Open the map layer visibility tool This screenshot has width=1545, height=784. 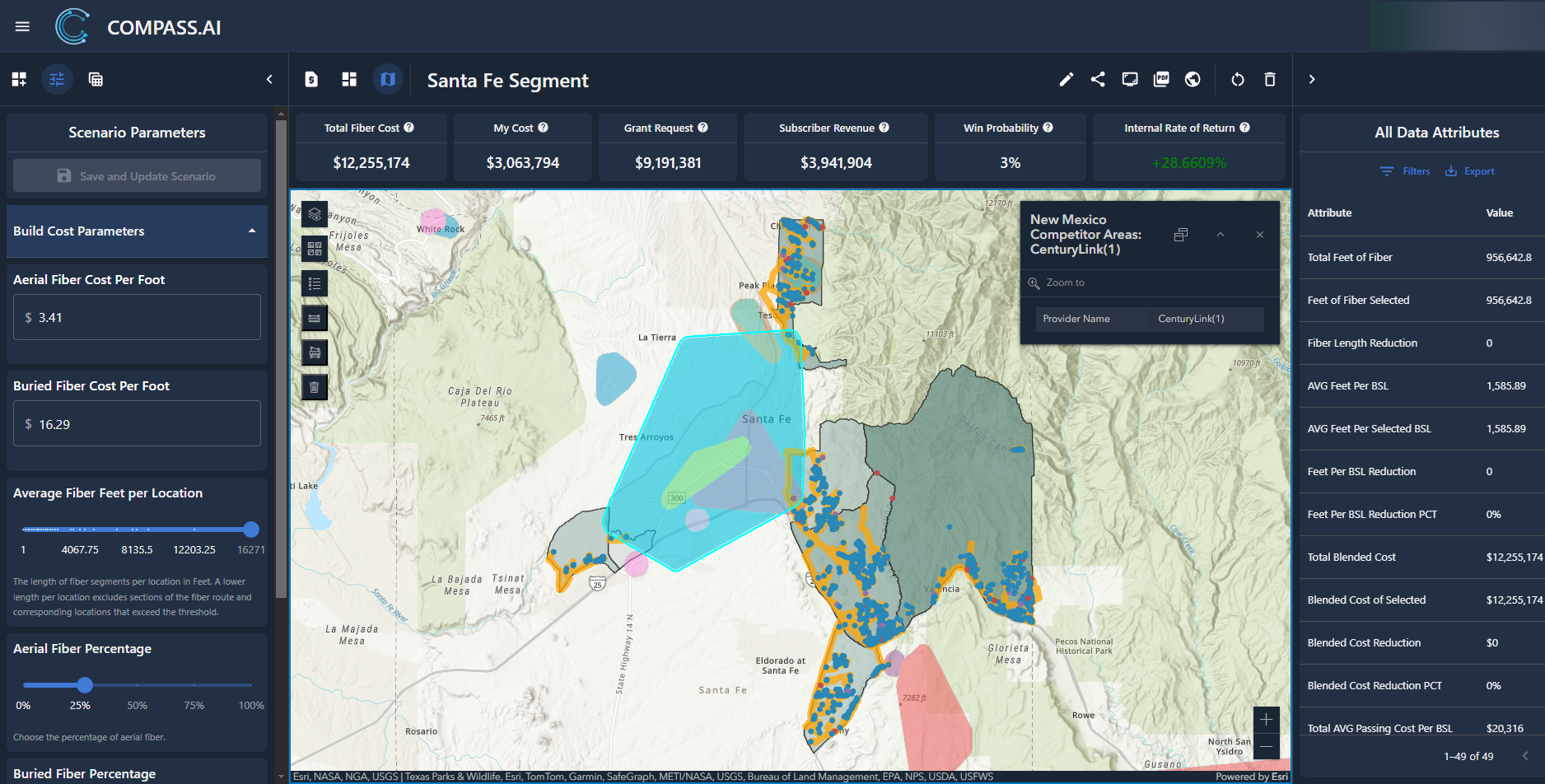point(315,214)
